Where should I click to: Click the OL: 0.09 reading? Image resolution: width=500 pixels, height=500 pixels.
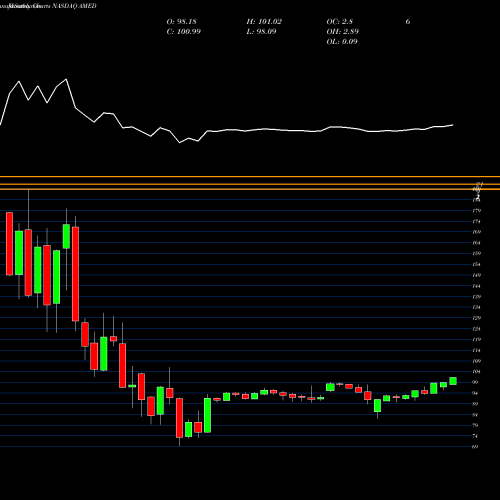[342, 42]
